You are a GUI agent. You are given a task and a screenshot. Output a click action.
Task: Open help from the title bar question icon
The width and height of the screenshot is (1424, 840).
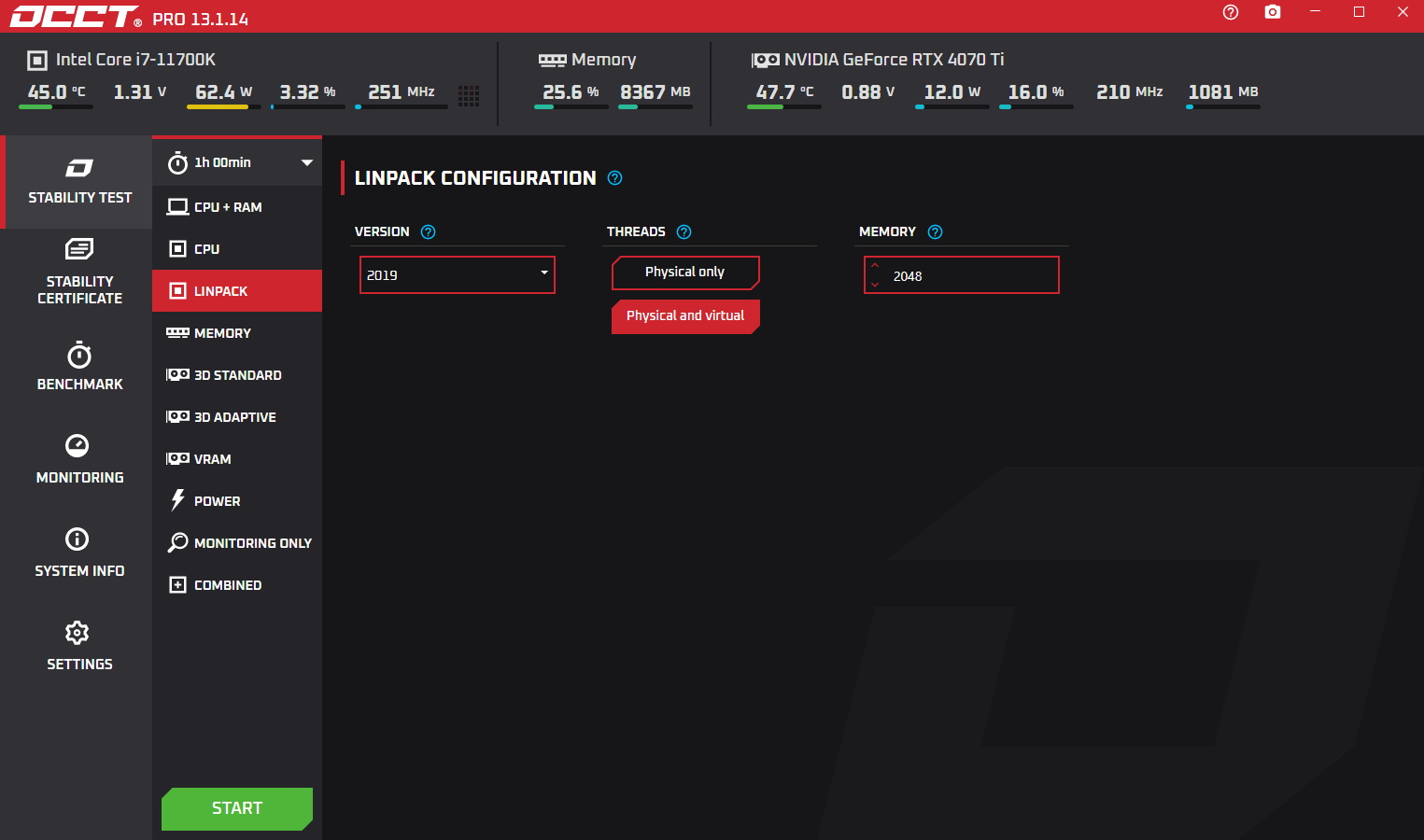coord(1231,12)
